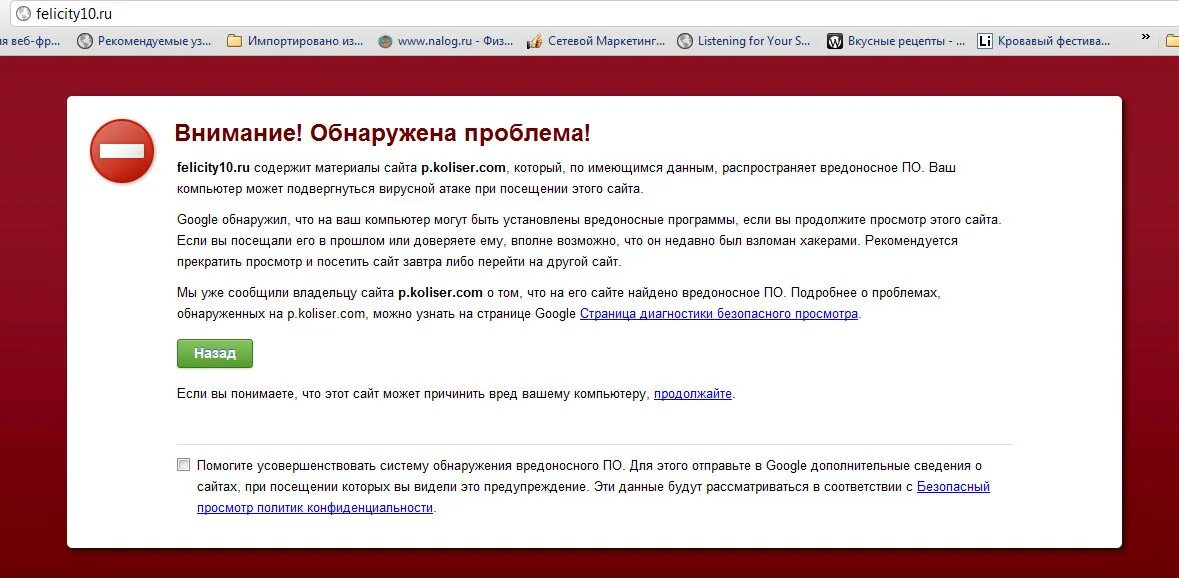1179x578 pixels.
Task: Click the globe site icon in address bar
Action: (x=23, y=14)
